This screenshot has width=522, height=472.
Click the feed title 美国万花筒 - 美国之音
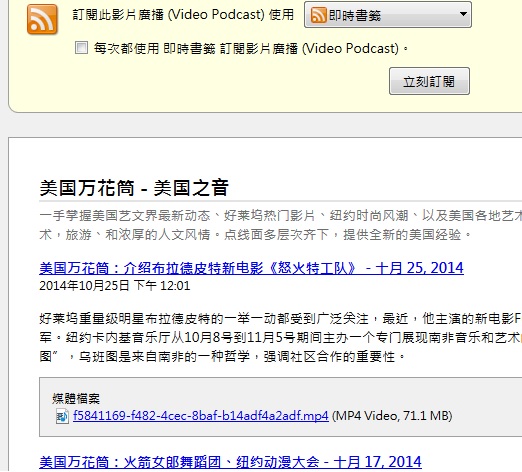[134, 188]
